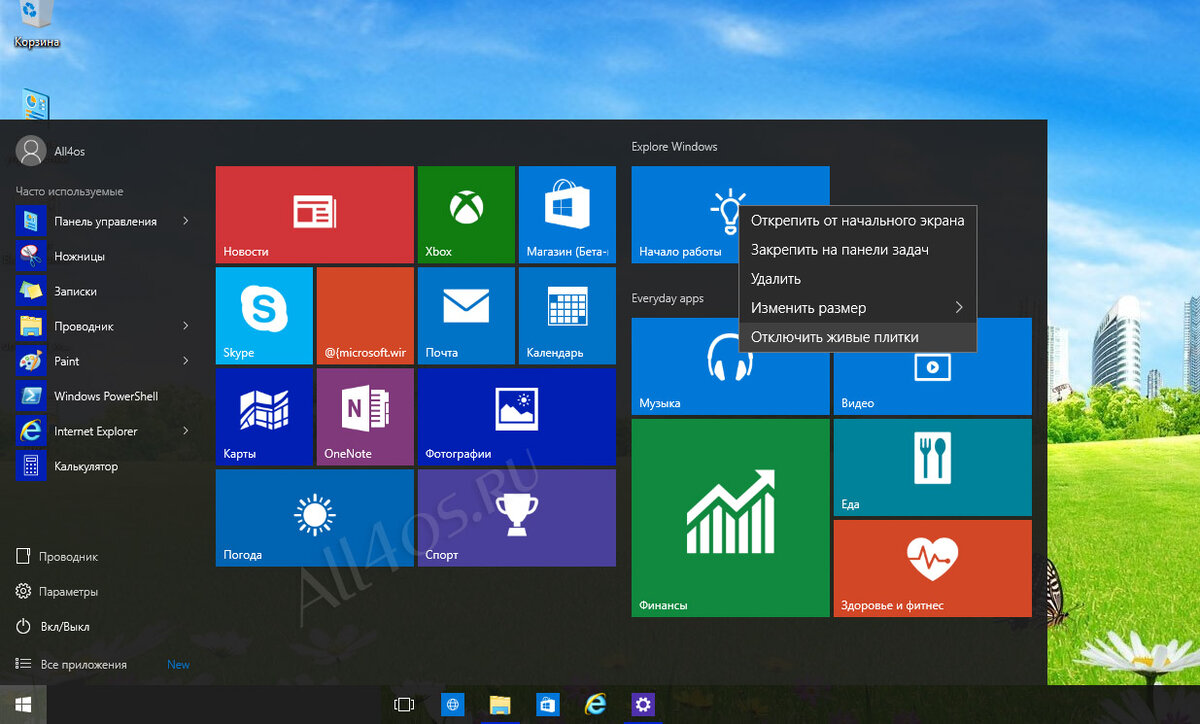Expand Paint jump list arrow
Screen dimensions: 1200x724
click(186, 361)
